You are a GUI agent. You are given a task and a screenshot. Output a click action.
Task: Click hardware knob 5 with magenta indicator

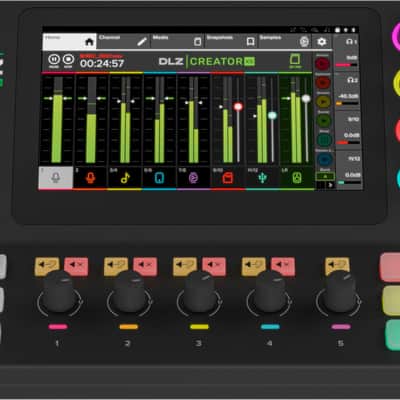[x=339, y=292]
